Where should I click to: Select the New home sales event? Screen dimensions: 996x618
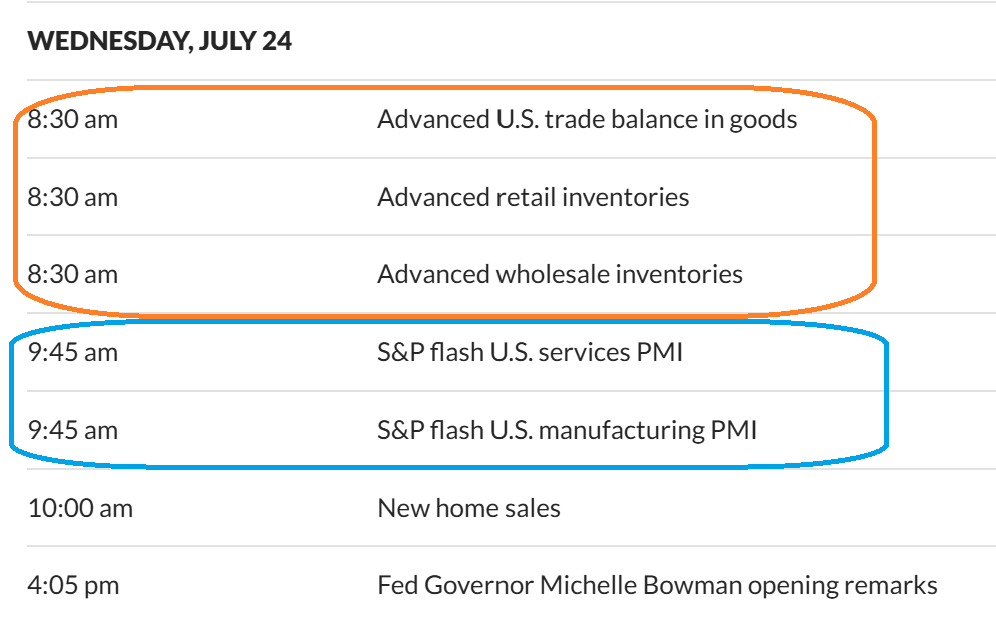[x=469, y=508]
